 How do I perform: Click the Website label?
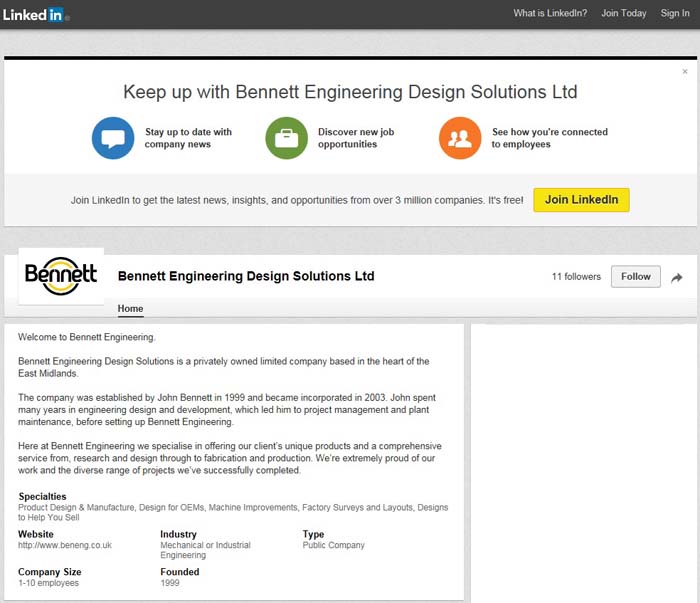click(x=36, y=534)
